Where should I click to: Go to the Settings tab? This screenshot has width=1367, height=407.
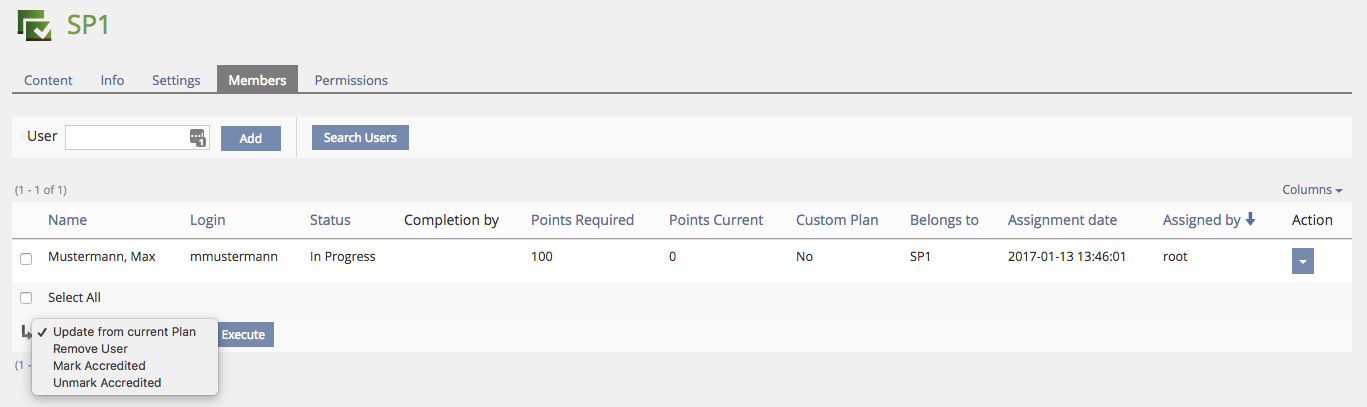tap(176, 80)
